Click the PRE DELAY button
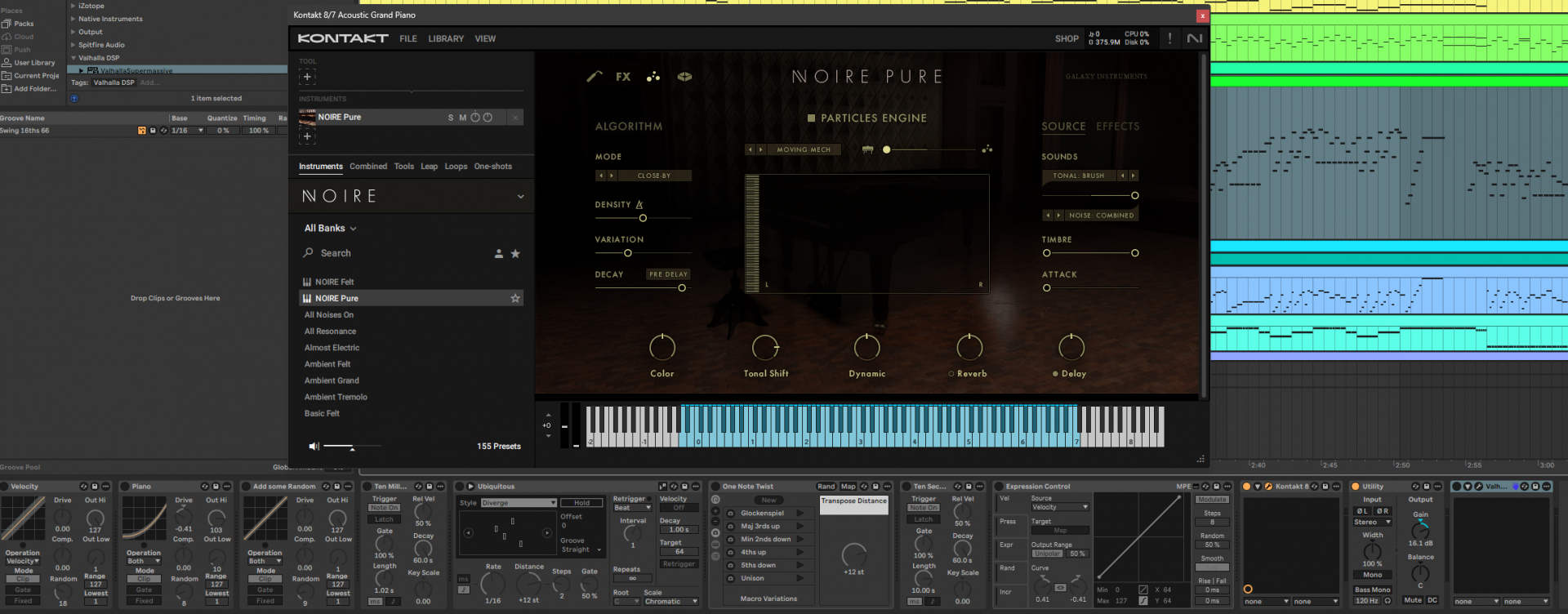Viewport: 1568px width, 614px height. pos(668,274)
